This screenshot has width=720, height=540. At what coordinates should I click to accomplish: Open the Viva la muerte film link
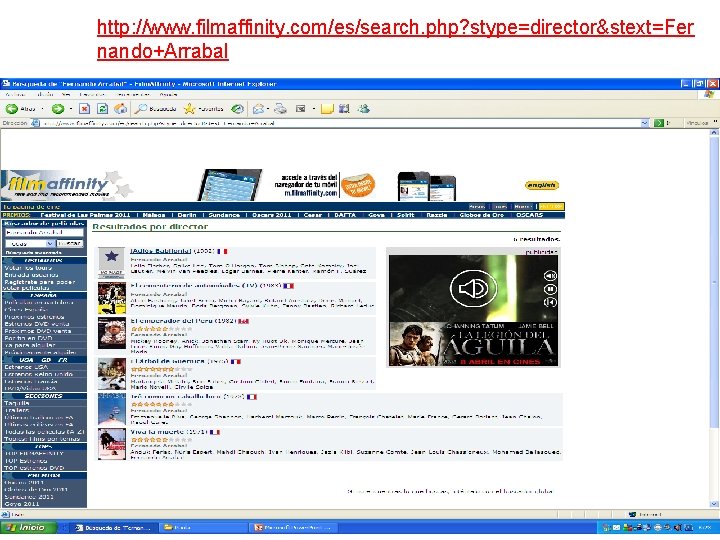tap(157, 432)
